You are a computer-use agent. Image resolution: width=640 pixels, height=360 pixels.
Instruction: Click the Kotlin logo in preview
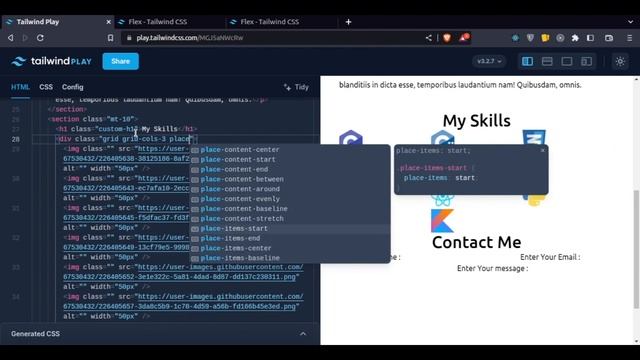coord(442,220)
